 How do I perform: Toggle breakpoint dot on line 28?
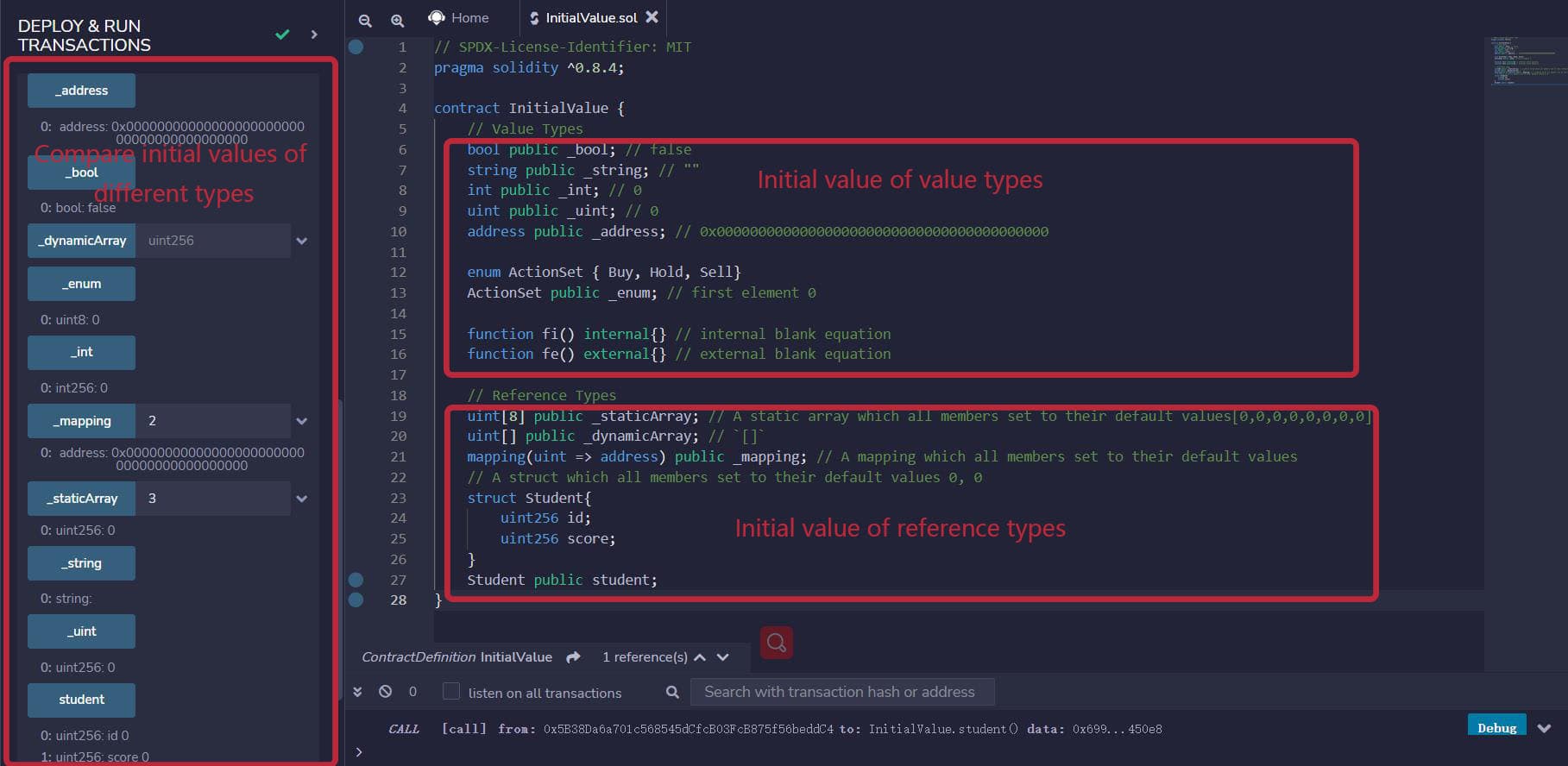356,600
